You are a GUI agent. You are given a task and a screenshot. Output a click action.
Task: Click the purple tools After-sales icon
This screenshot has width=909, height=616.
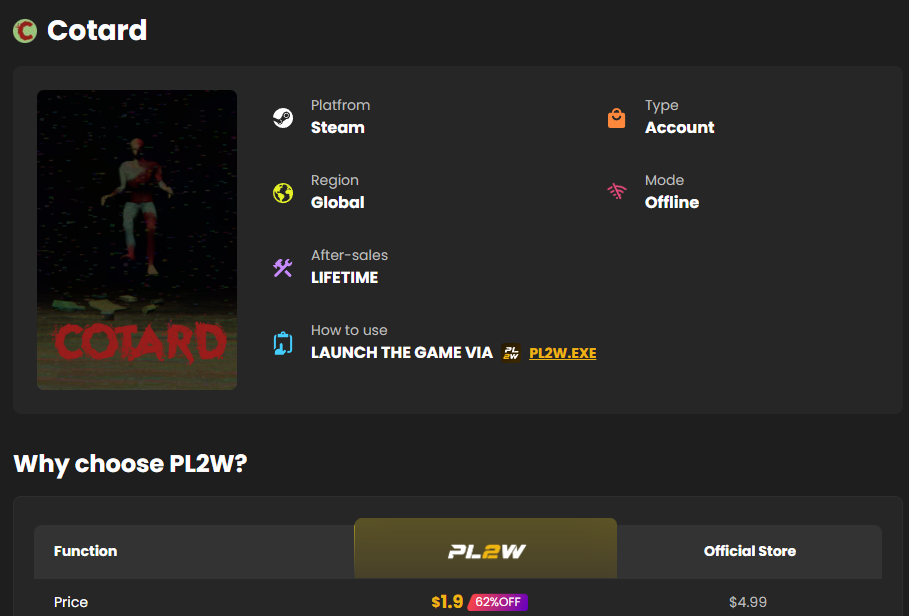click(283, 268)
